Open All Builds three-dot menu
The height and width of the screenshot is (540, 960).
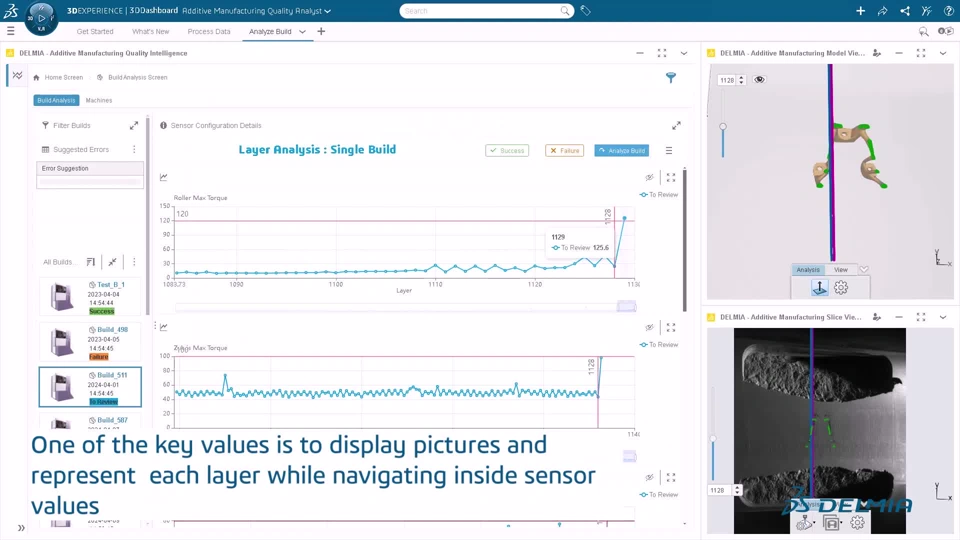[134, 262]
